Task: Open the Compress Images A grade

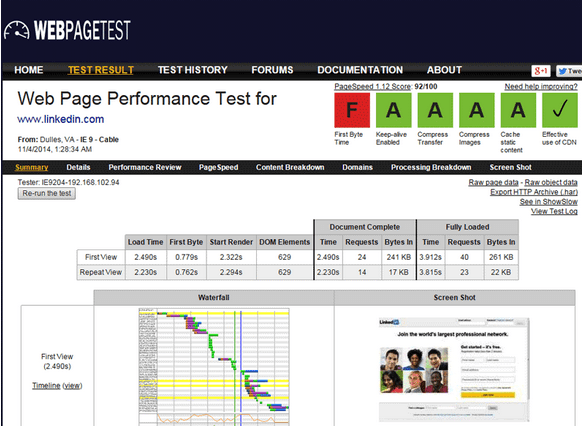Action: (x=477, y=110)
